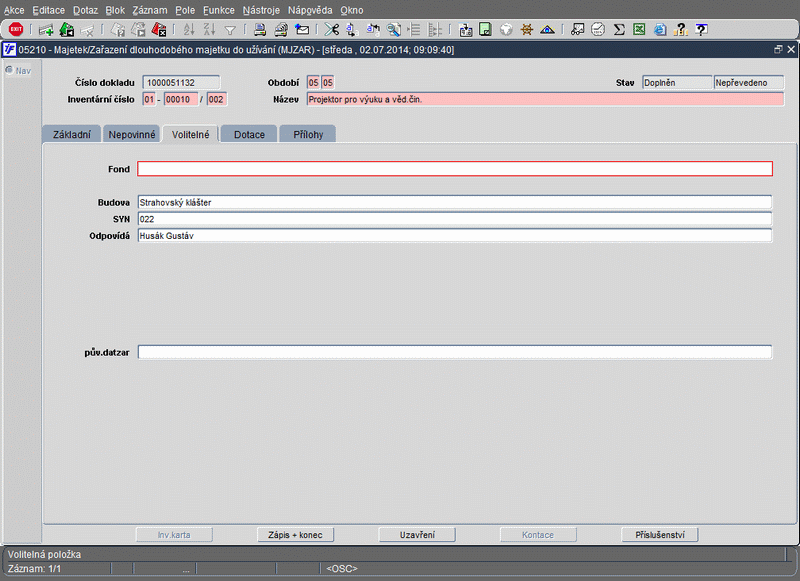Switch to the Dotace tab
This screenshot has height=581, width=800.
pyautogui.click(x=249, y=134)
